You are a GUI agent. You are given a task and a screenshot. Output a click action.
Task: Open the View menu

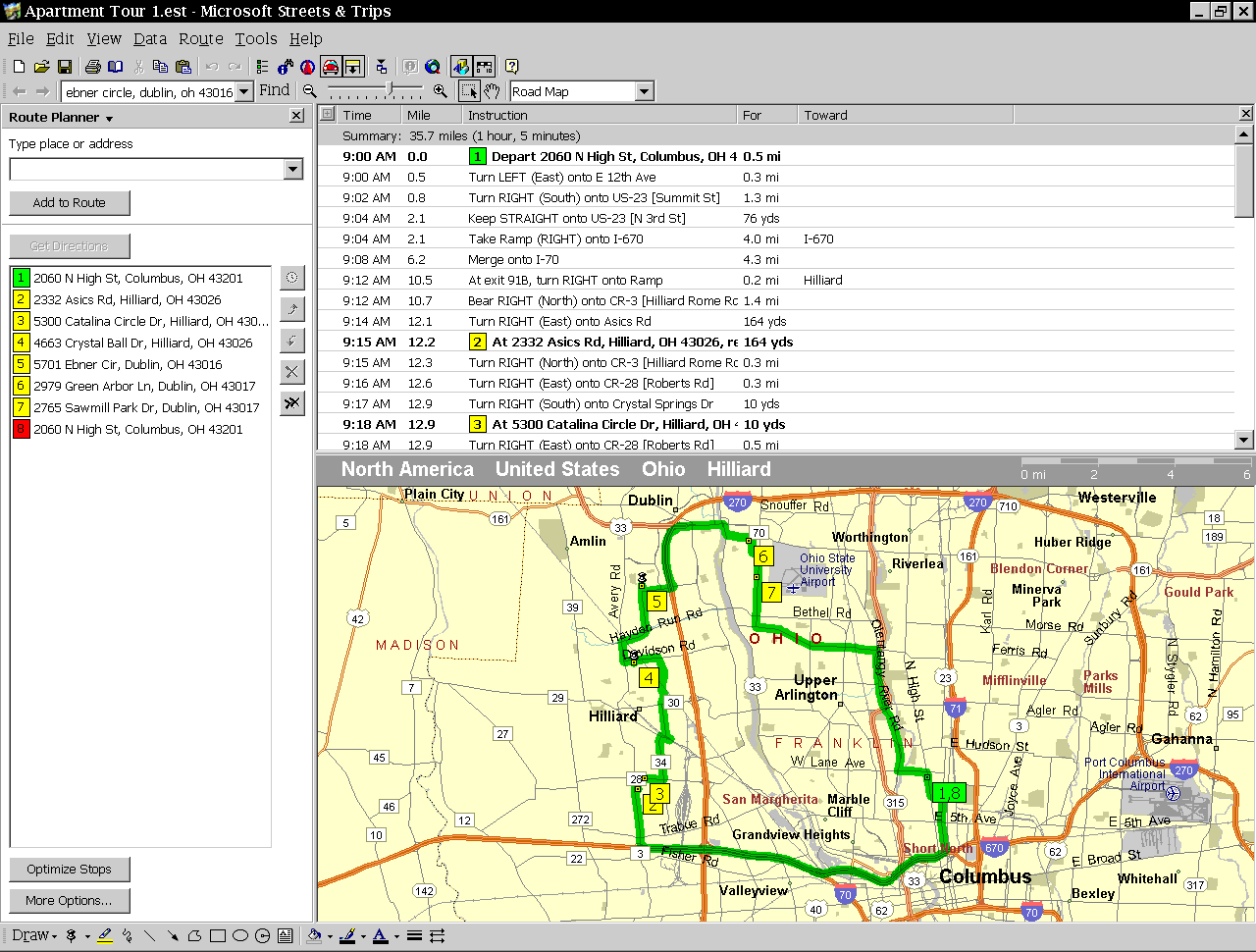click(x=104, y=39)
